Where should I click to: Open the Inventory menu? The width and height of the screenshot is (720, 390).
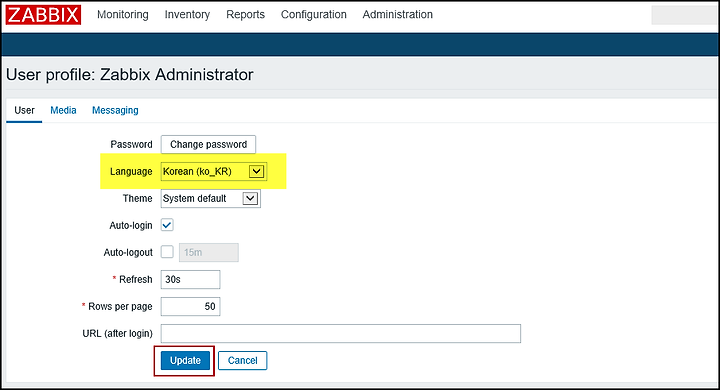pyautogui.click(x=187, y=15)
